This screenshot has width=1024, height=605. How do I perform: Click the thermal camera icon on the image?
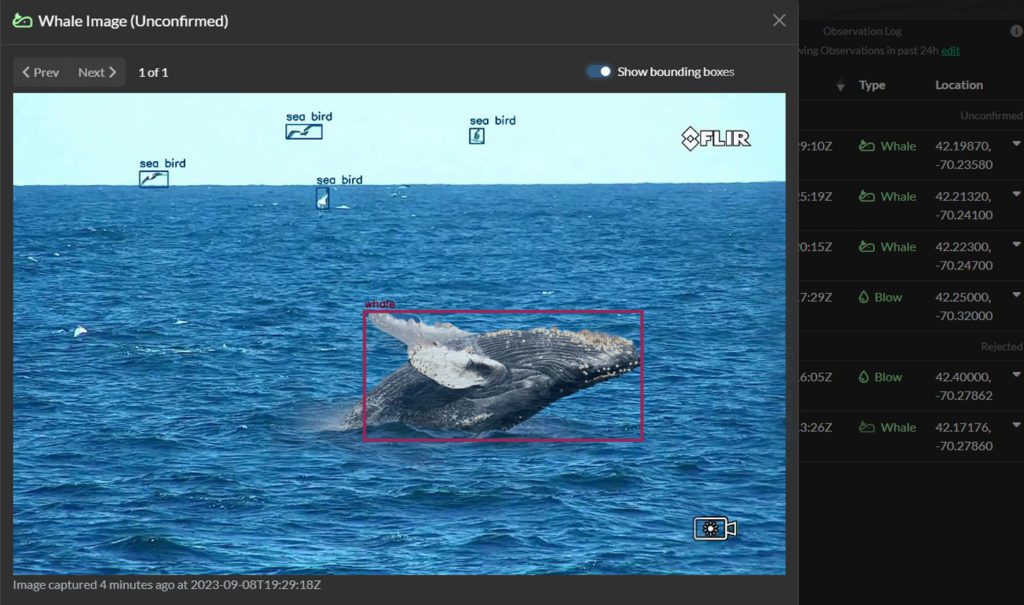click(715, 528)
